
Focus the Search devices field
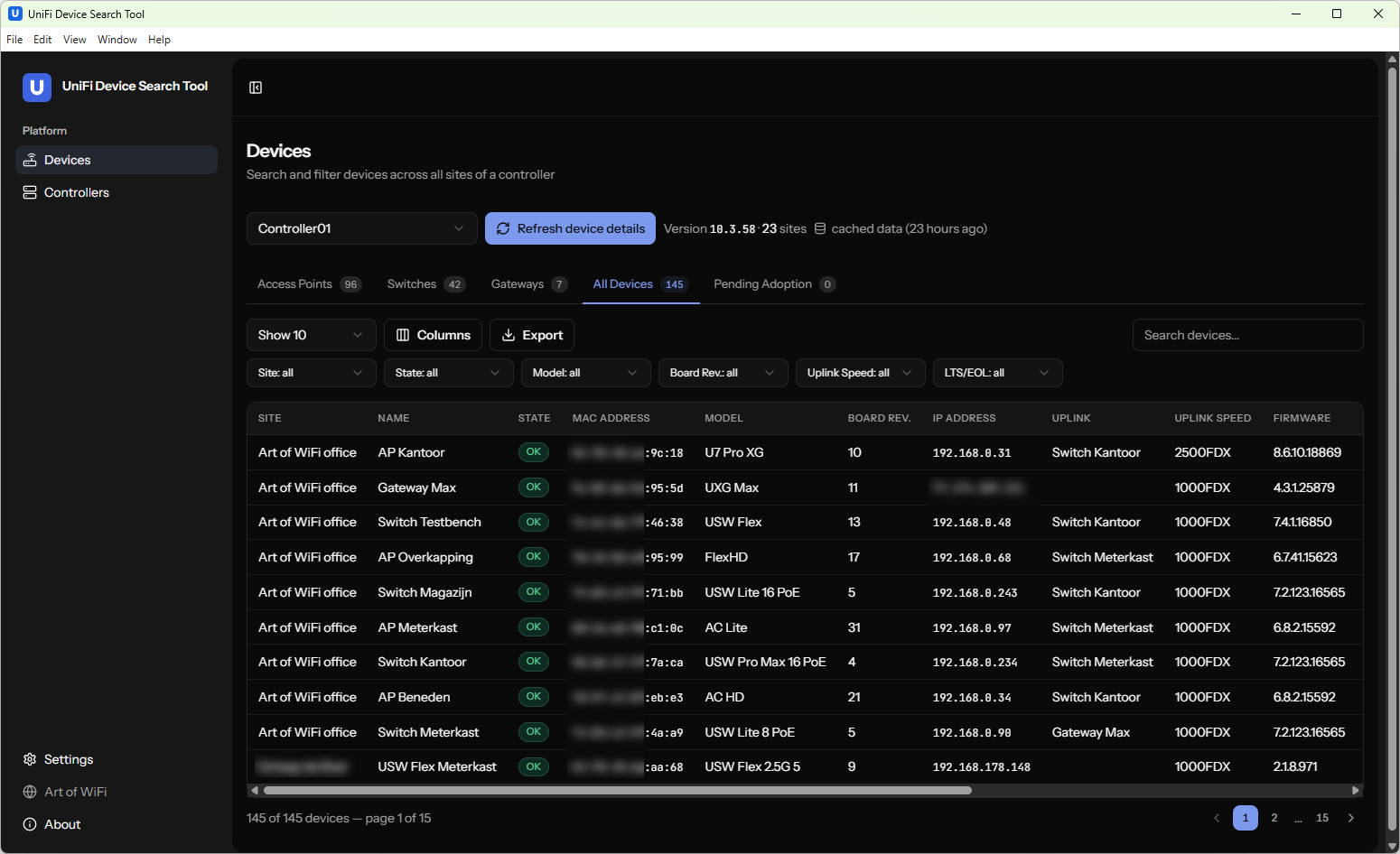coord(1247,335)
